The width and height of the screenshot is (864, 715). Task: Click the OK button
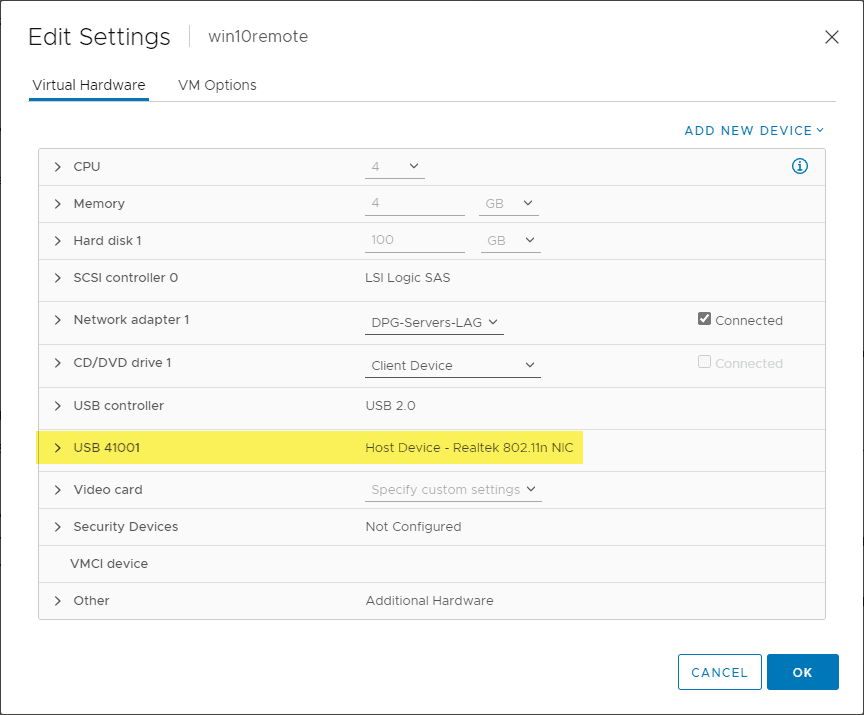tap(802, 672)
